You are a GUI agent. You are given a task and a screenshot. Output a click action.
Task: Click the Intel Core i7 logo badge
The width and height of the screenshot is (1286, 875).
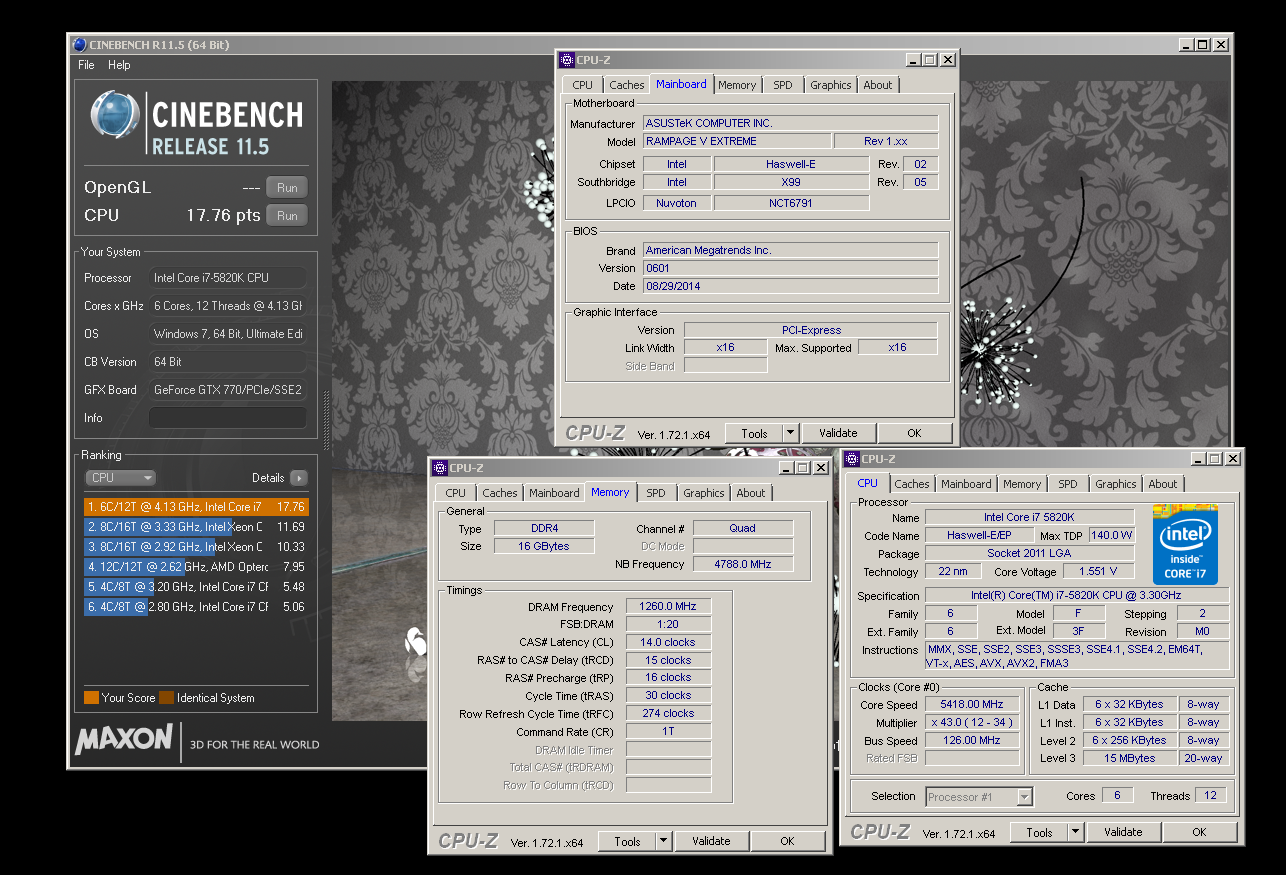click(1185, 544)
